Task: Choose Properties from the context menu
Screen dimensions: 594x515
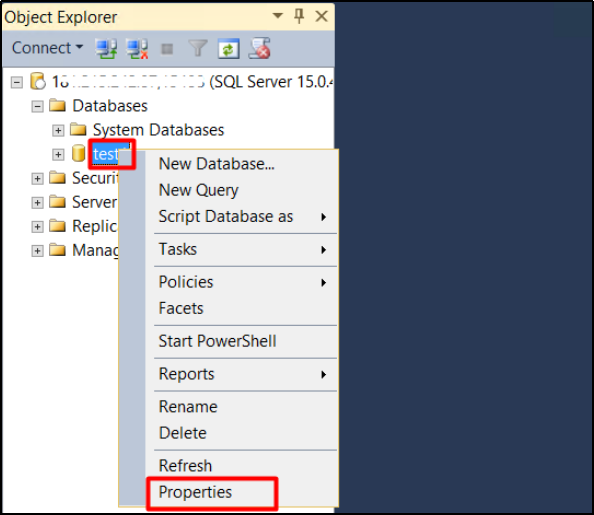Action: [x=195, y=492]
